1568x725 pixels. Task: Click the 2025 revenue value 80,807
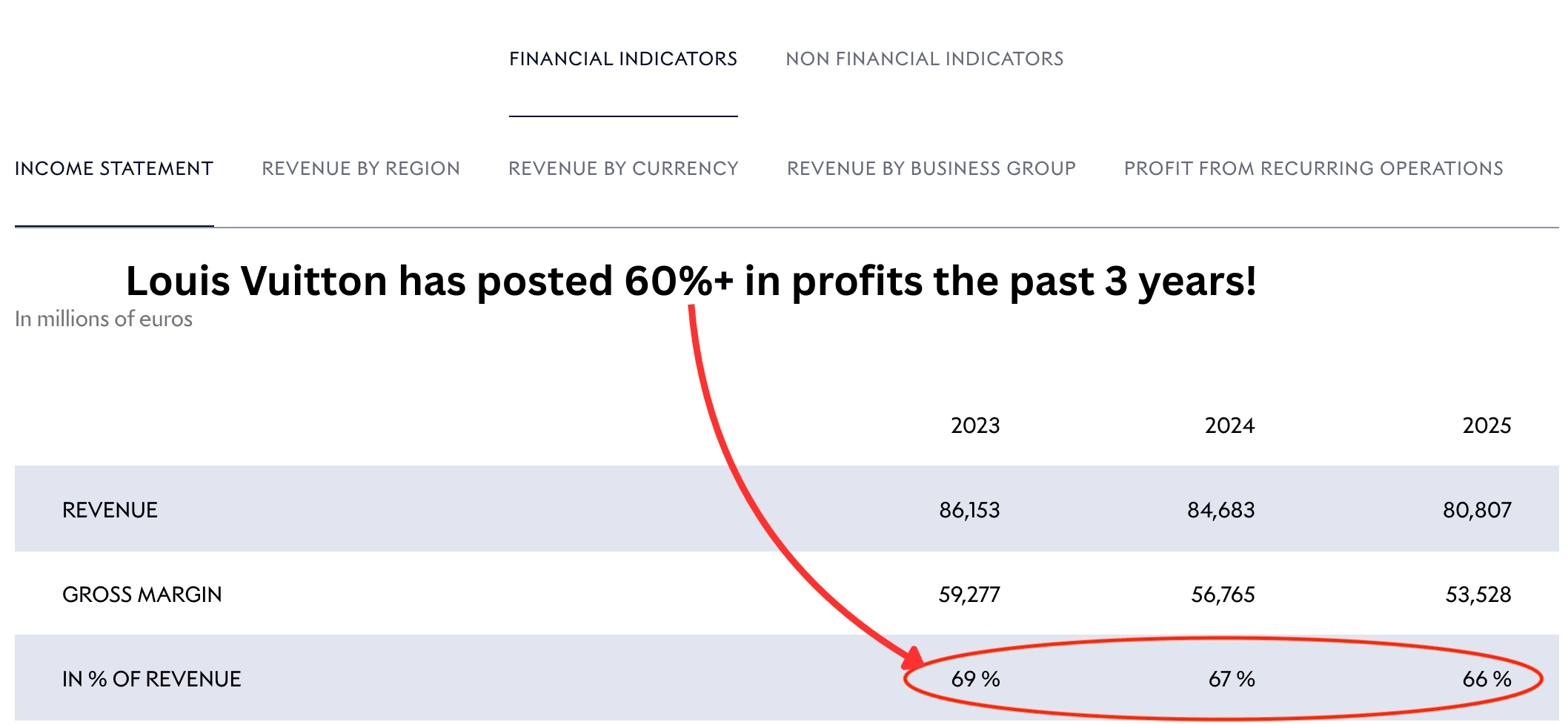coord(1477,510)
